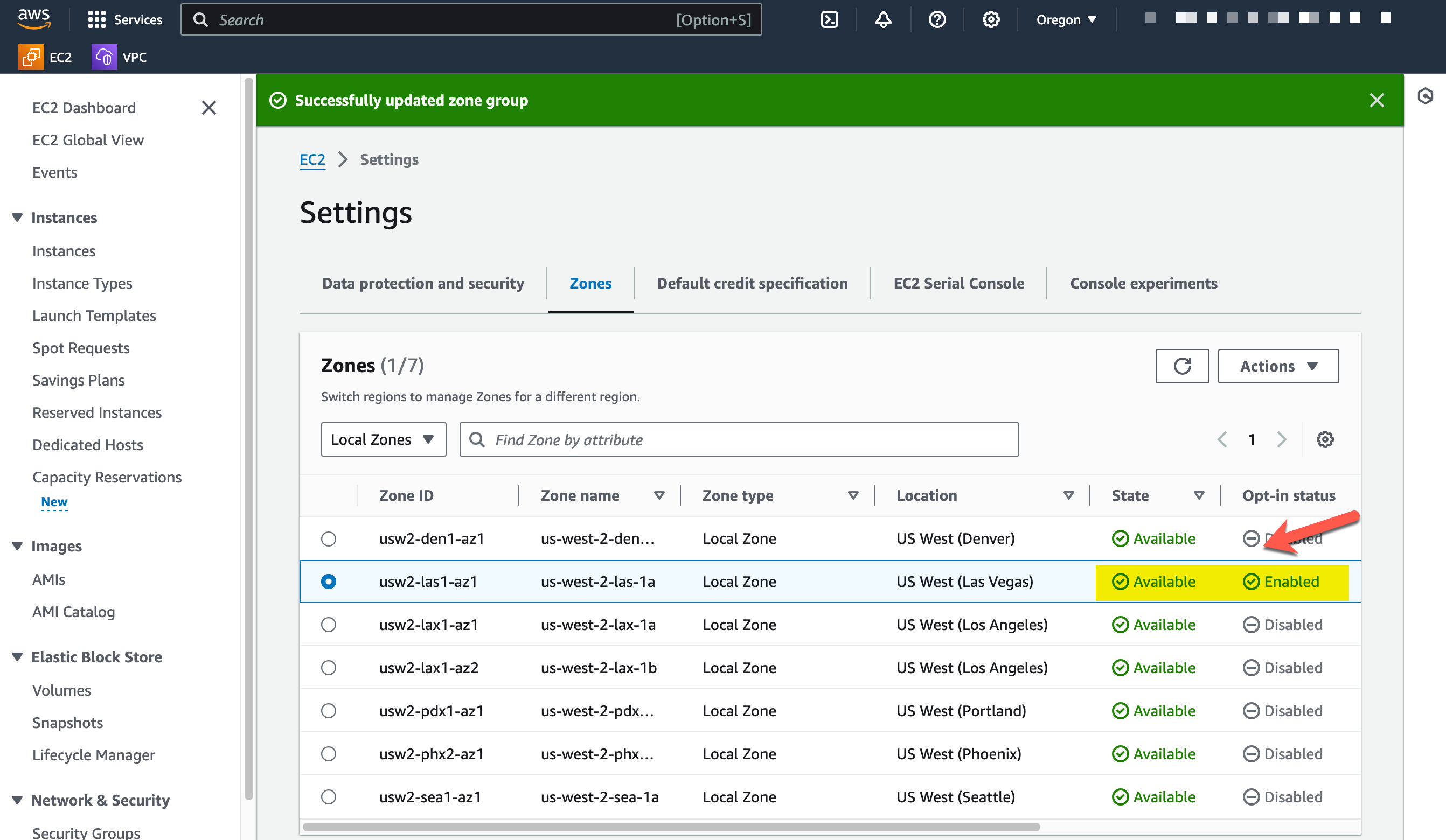This screenshot has height=840, width=1446.
Task: Select the usw2-lax1-az1 zone radio button
Action: pyautogui.click(x=329, y=625)
